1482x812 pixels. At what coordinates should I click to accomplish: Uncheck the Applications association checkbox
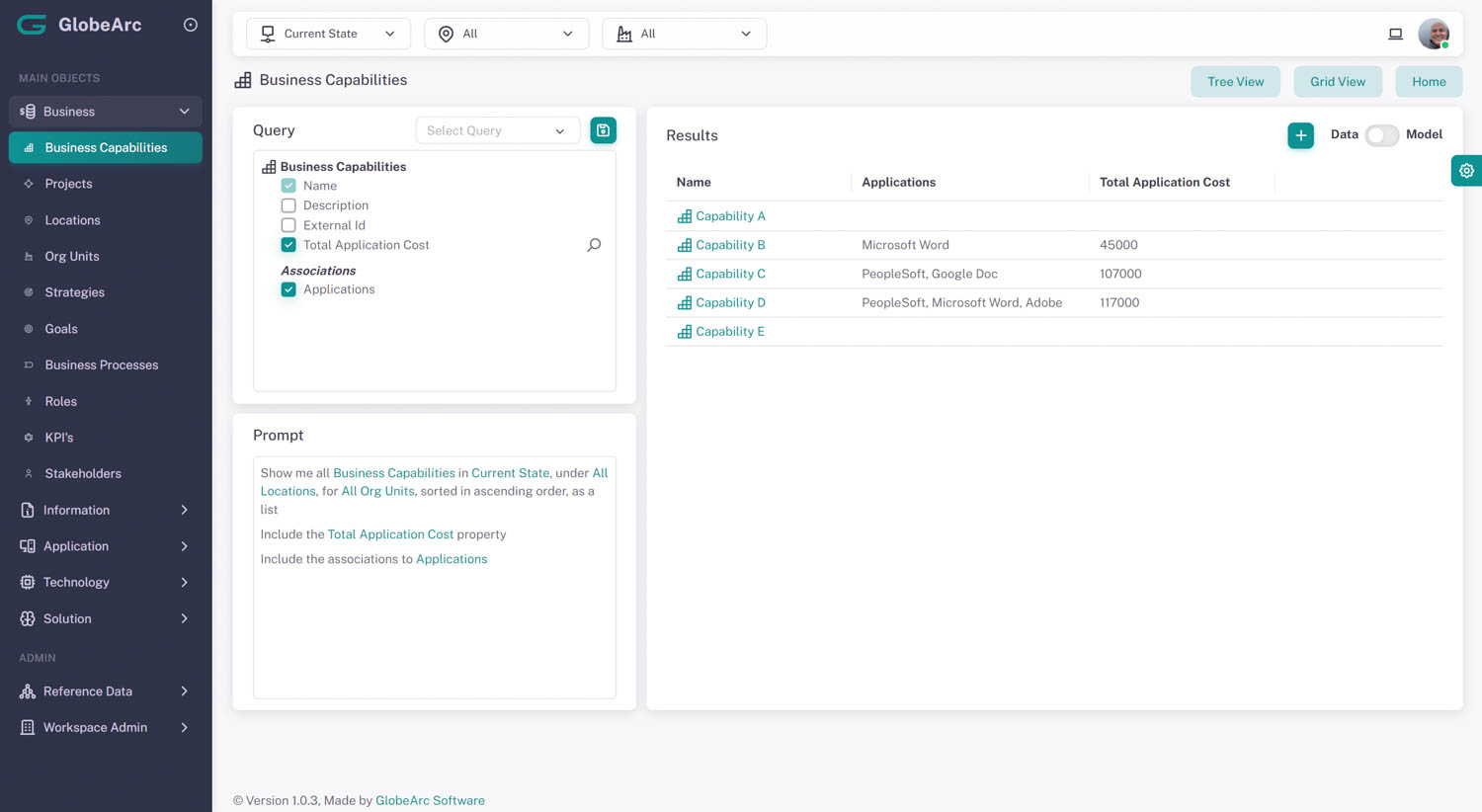pyautogui.click(x=288, y=289)
